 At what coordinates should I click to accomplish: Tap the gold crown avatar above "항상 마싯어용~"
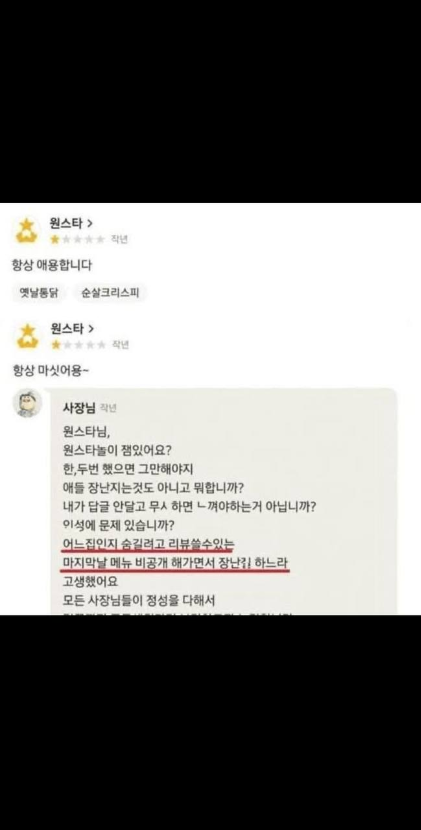click(26, 336)
